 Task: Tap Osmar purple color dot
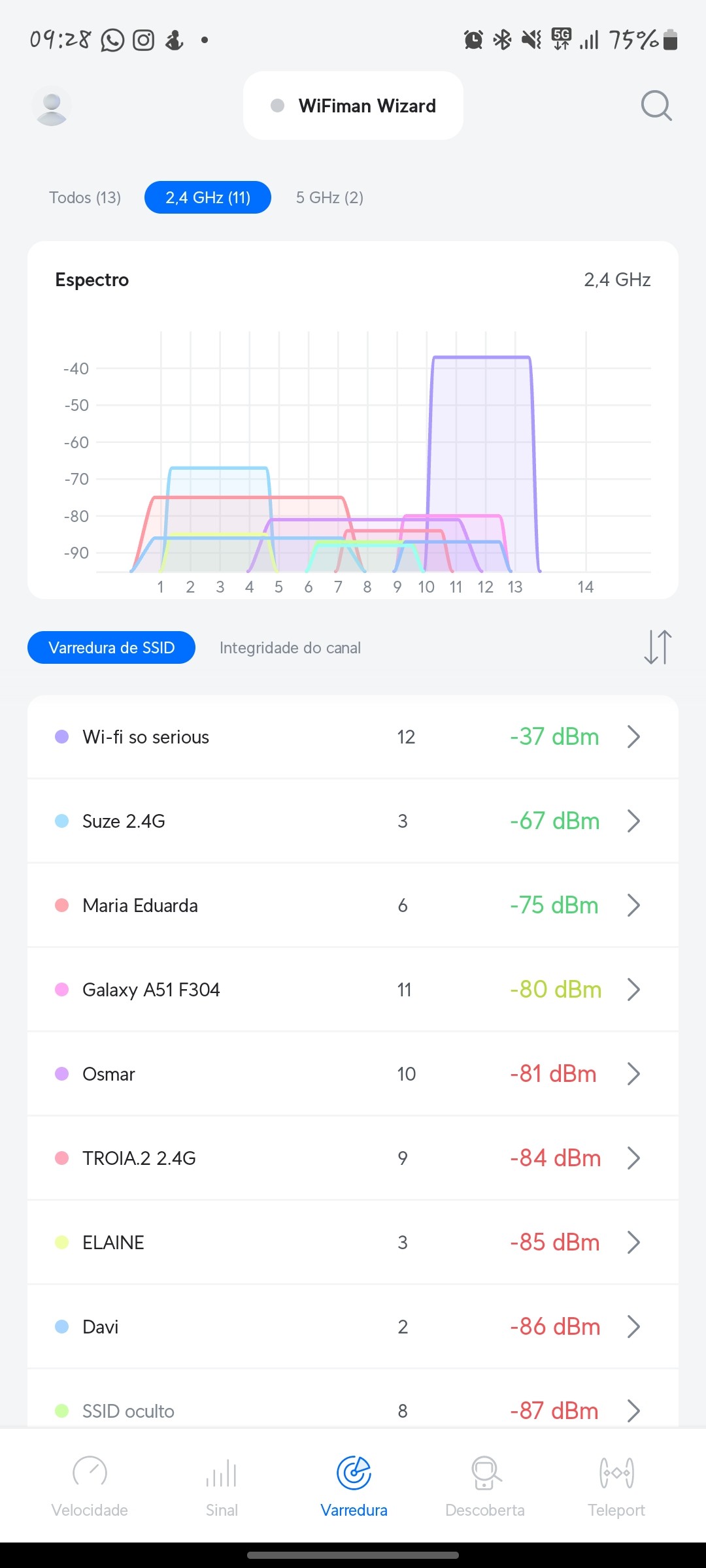(x=62, y=1074)
